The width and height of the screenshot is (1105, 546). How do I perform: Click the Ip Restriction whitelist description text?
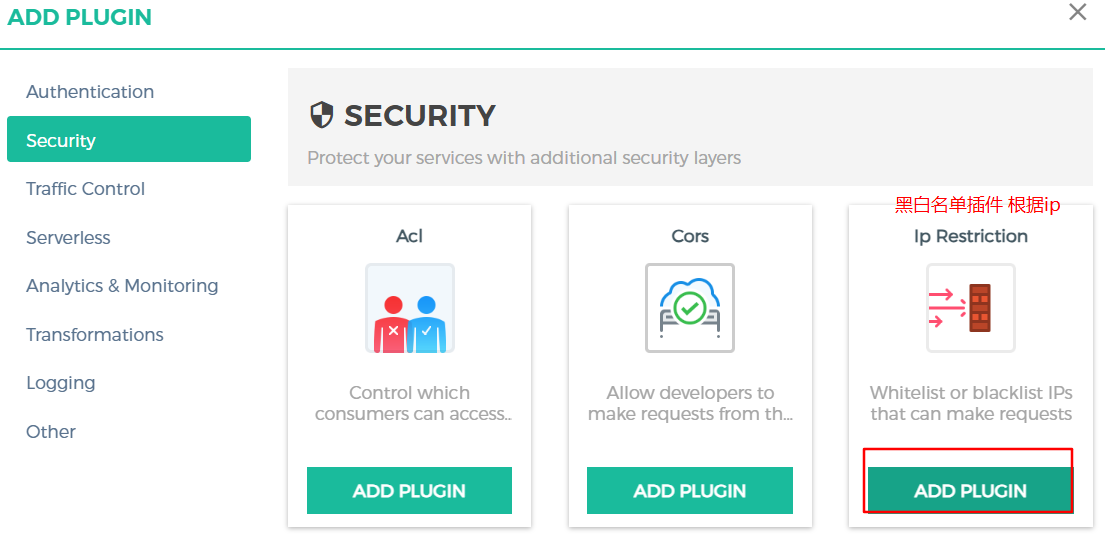(x=970, y=403)
